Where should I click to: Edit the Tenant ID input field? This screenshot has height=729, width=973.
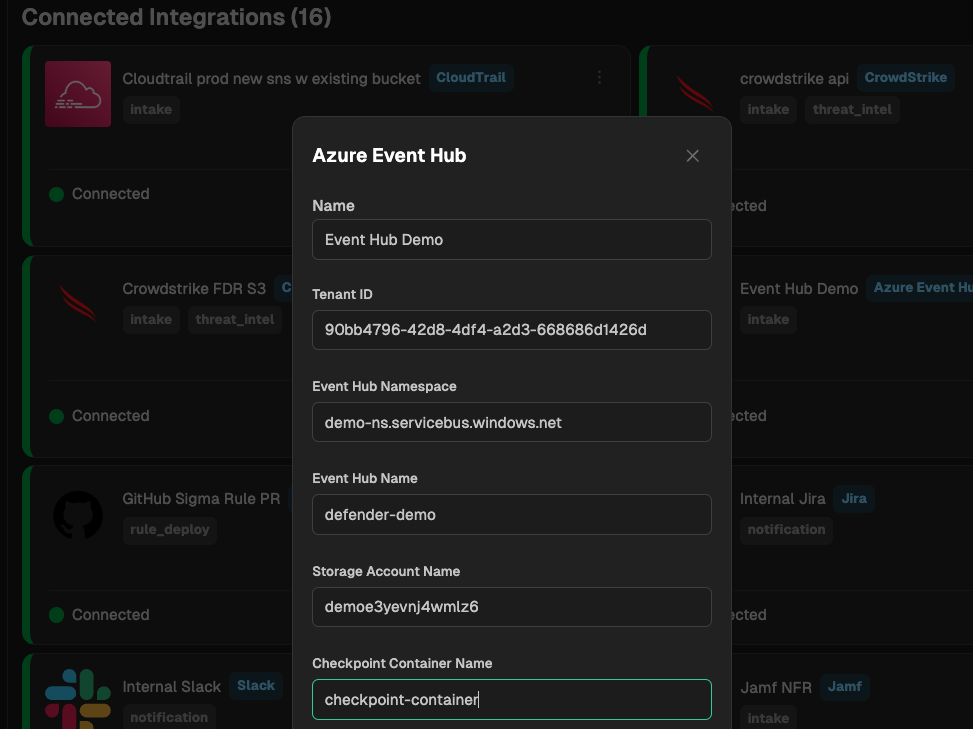click(x=511, y=329)
